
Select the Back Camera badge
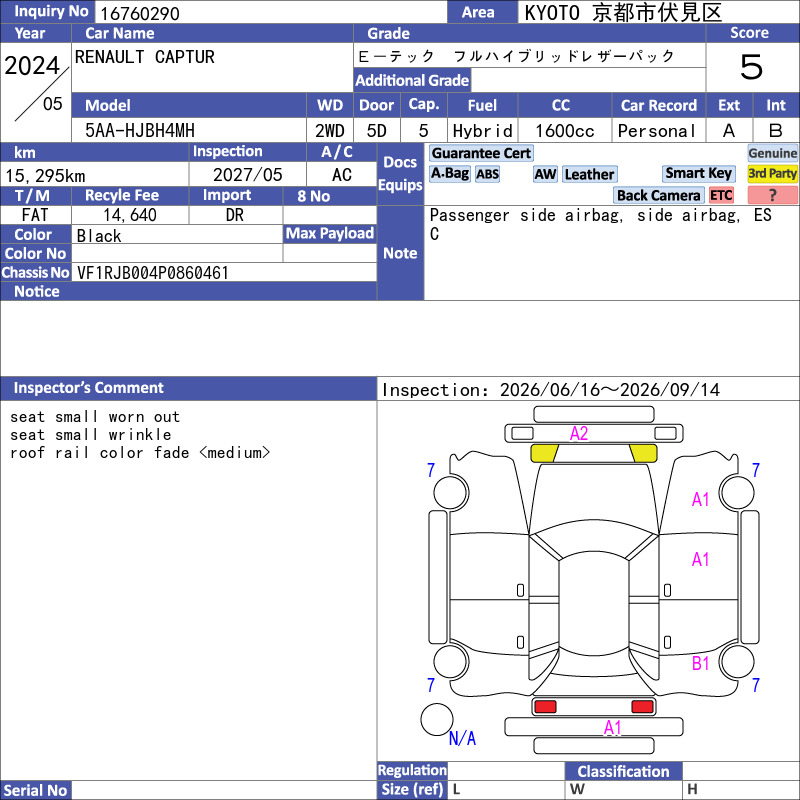[x=658, y=195]
